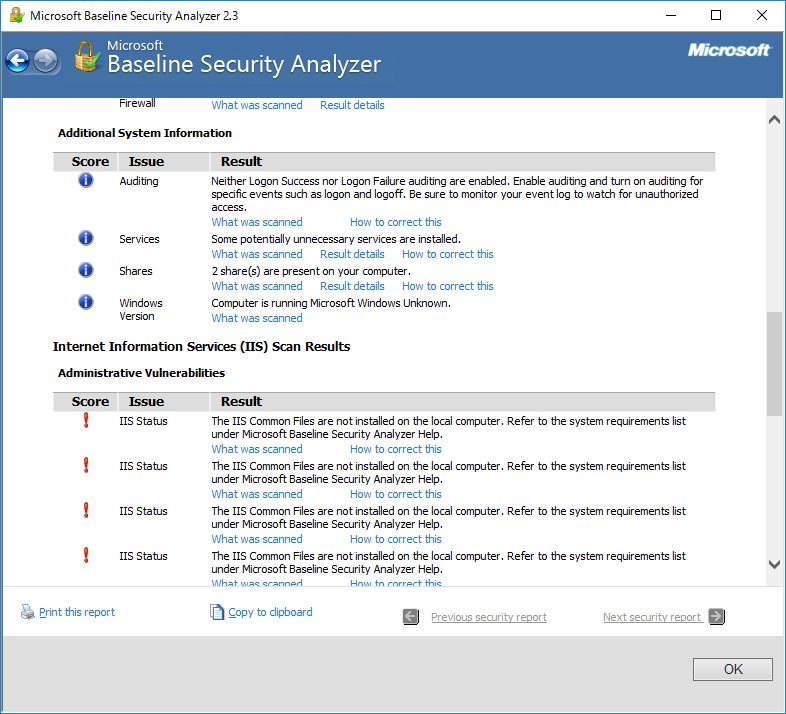
Task: Click the 'Additional System Information' heading
Action: (145, 133)
